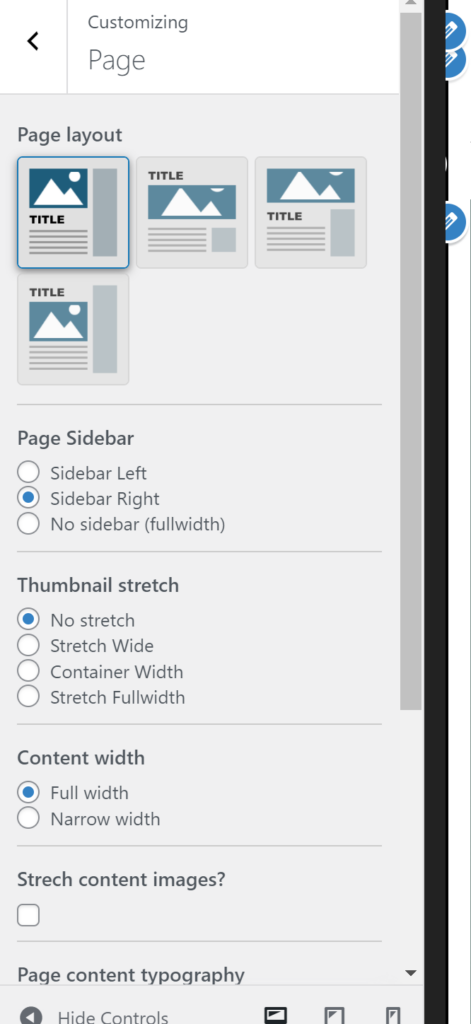Switch to mobile preview device icon
The height and width of the screenshot is (1024, 471).
(x=393, y=1016)
